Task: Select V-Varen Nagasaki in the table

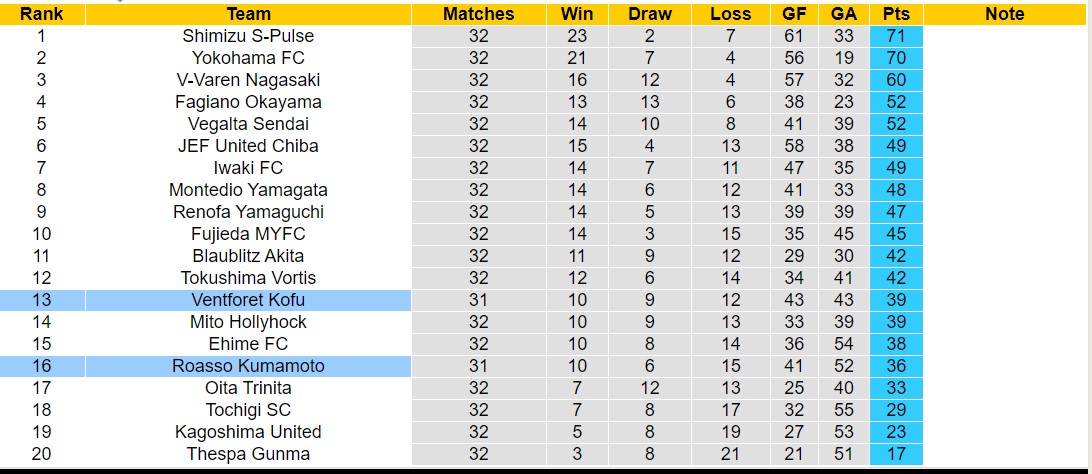Action: (x=248, y=80)
